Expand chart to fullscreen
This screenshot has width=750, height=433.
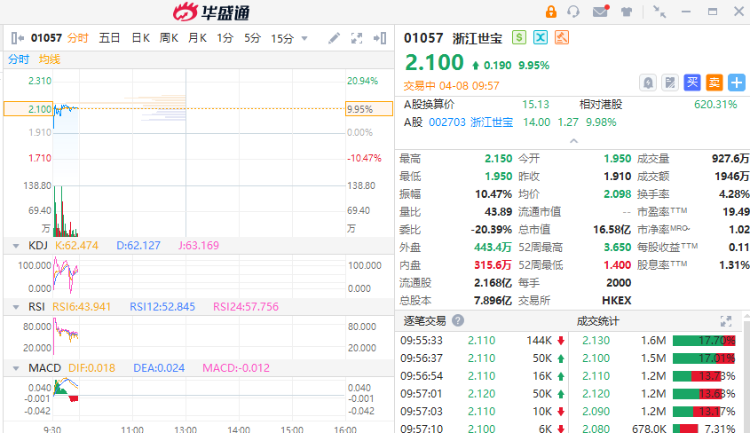356,38
